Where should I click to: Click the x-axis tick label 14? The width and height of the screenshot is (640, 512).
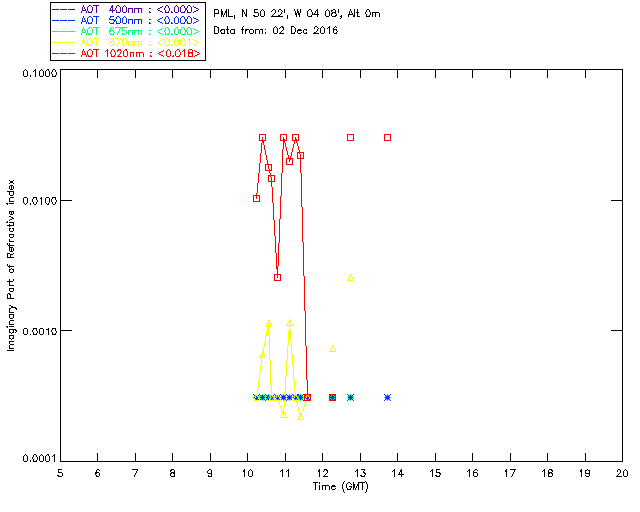pos(398,473)
